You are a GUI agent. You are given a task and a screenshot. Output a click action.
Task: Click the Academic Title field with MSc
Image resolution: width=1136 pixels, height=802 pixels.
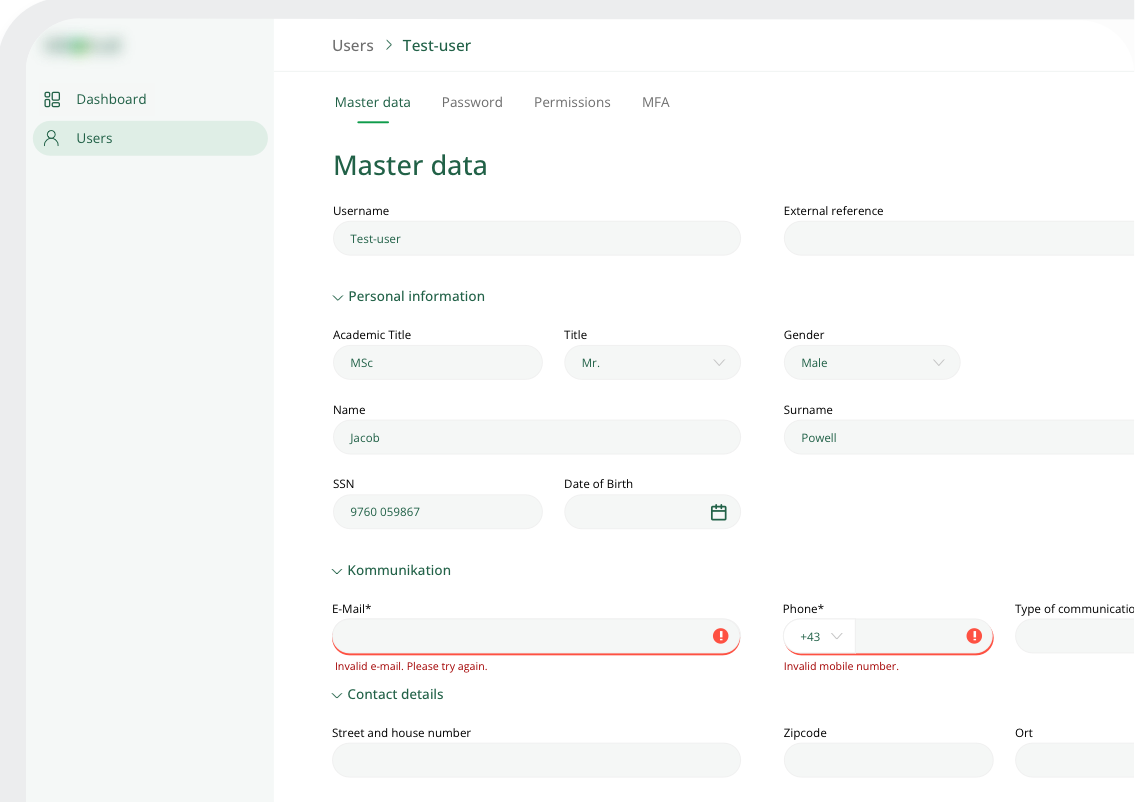coord(438,362)
